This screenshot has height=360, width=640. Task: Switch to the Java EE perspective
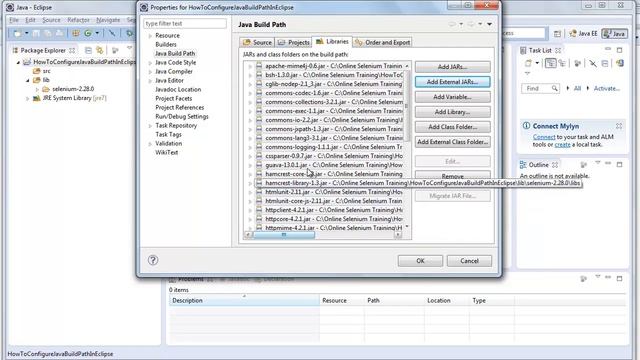583,33
